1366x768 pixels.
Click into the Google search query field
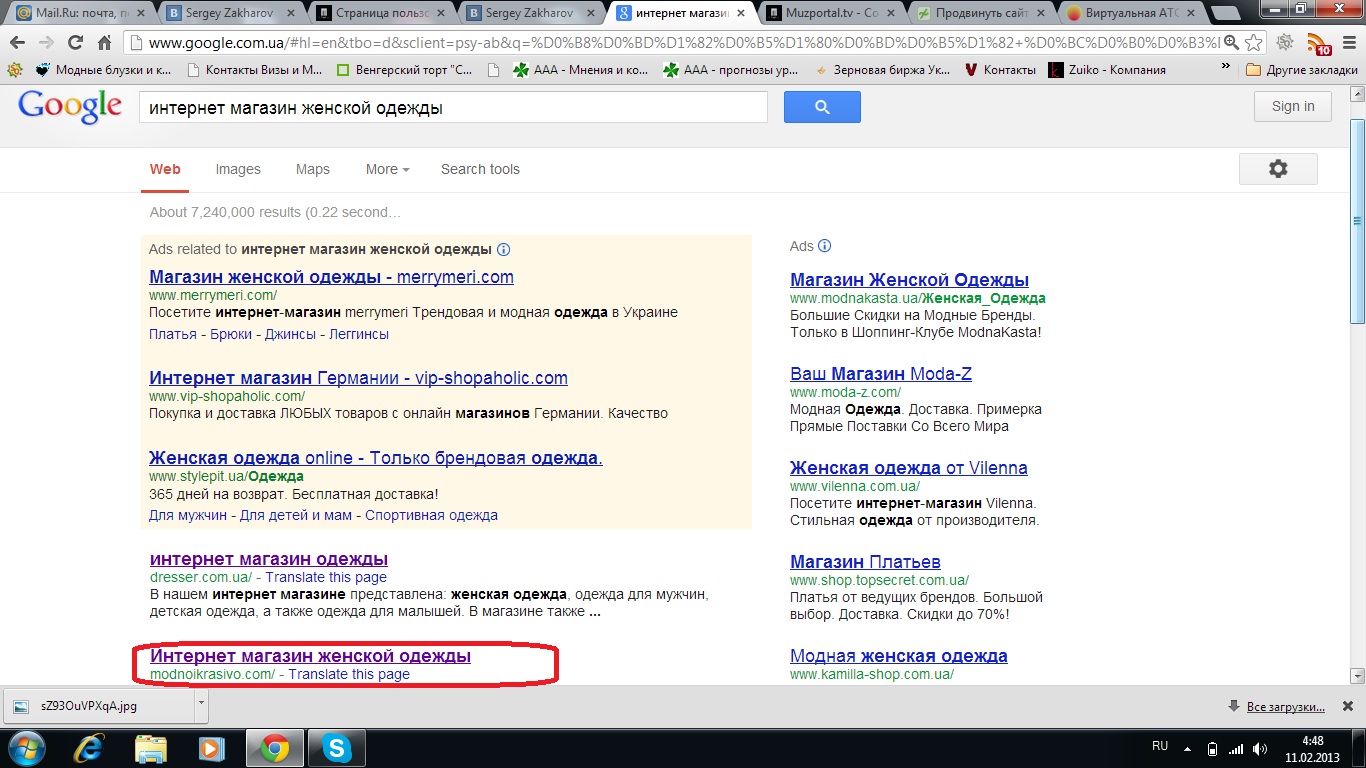[x=453, y=107]
